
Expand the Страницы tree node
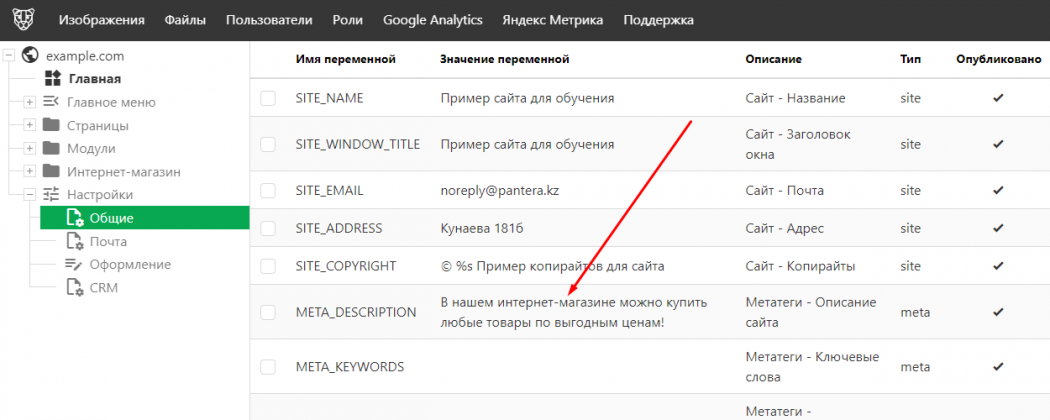(30, 126)
